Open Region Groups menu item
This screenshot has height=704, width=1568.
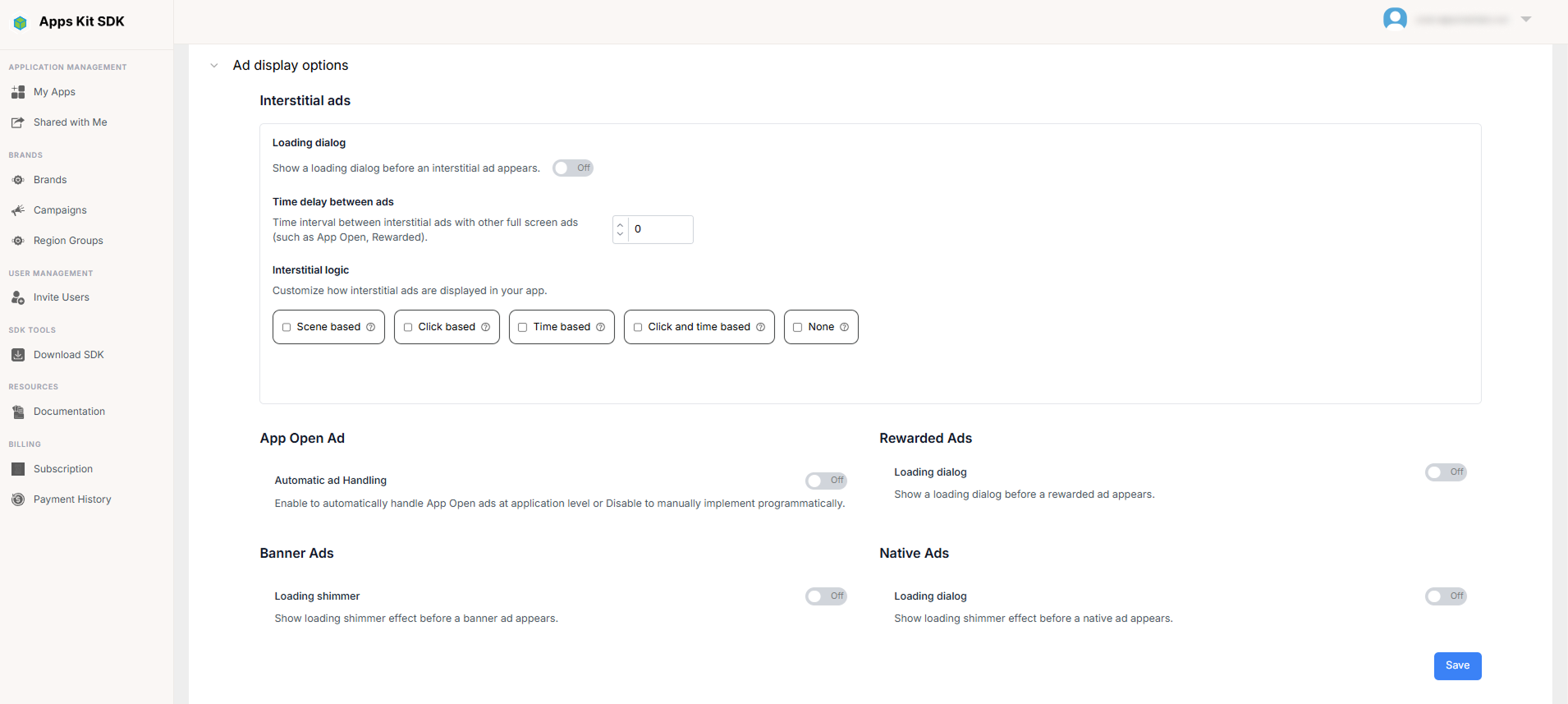click(x=68, y=241)
